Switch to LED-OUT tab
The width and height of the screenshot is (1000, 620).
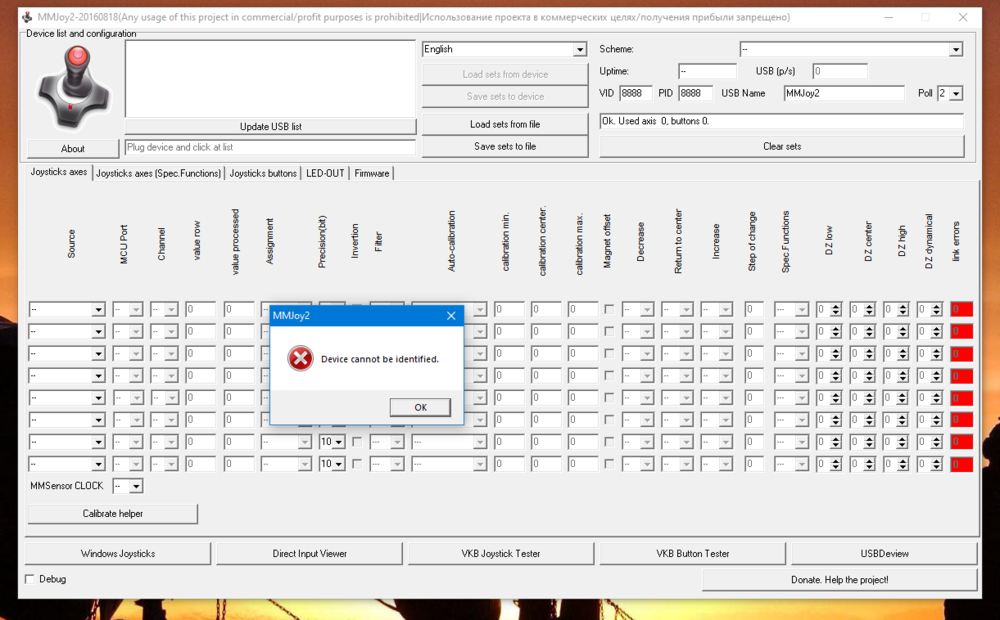(x=325, y=173)
